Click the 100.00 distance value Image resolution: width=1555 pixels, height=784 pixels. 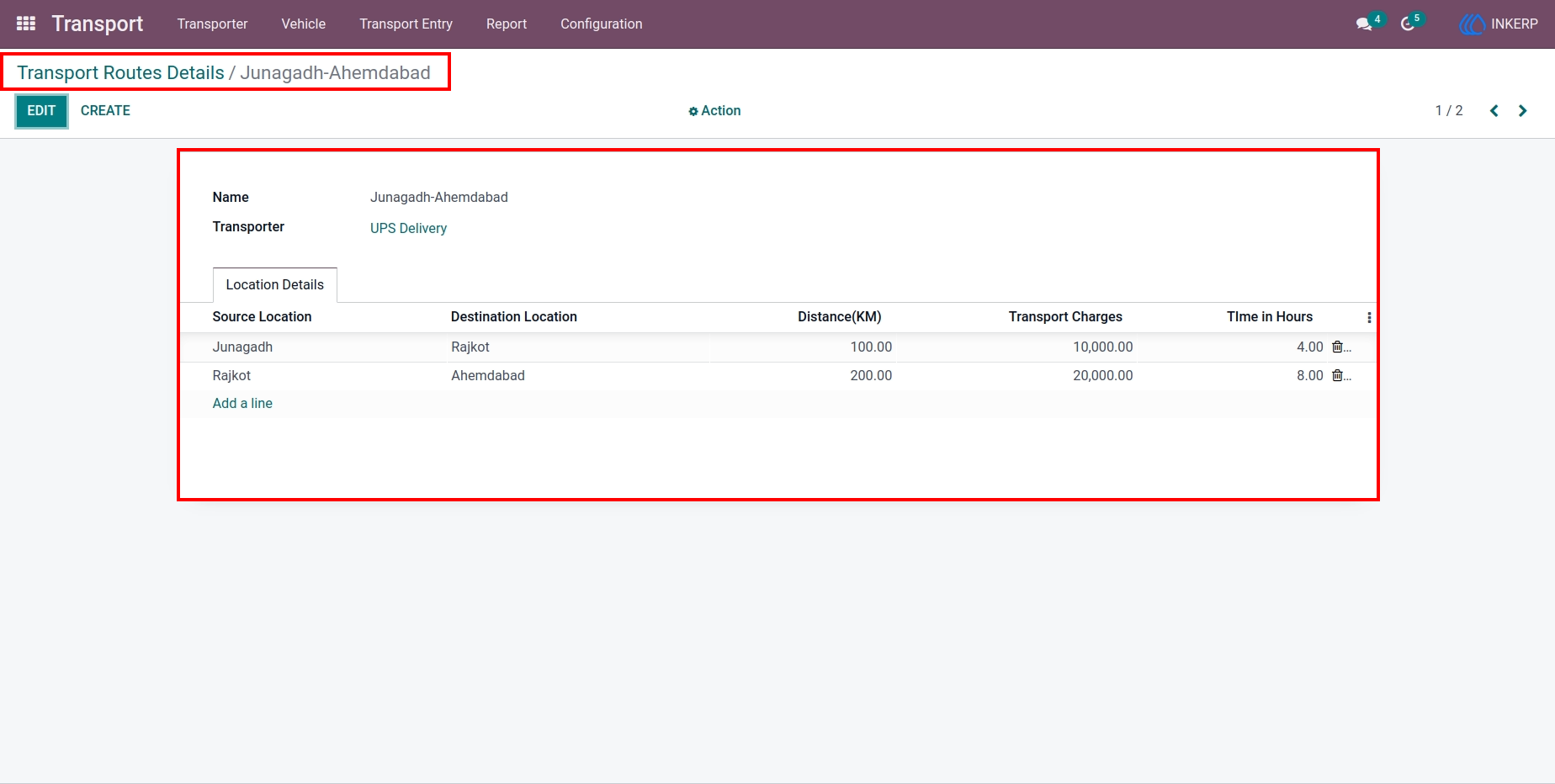(x=871, y=347)
